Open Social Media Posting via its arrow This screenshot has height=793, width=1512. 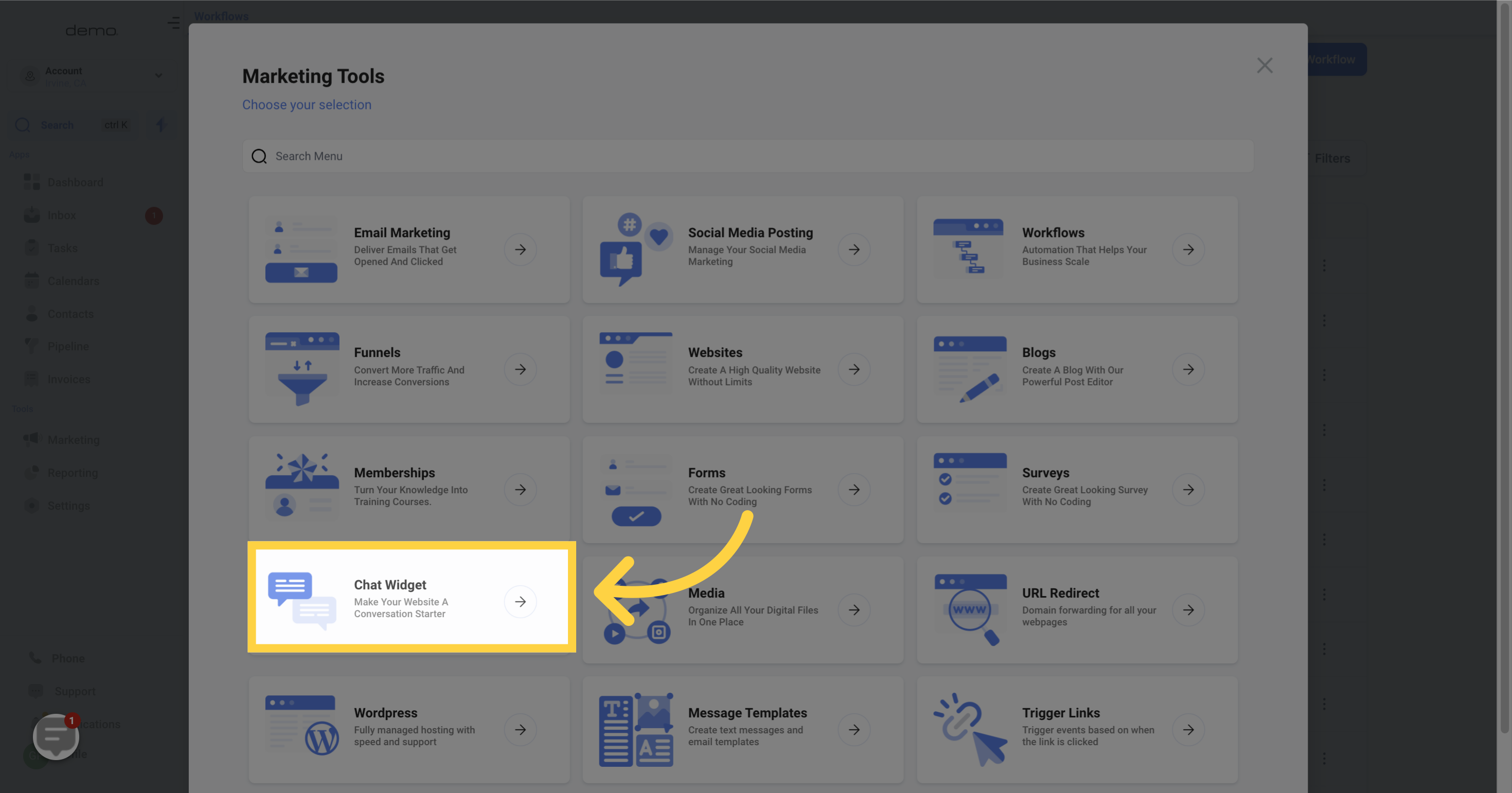pos(854,249)
